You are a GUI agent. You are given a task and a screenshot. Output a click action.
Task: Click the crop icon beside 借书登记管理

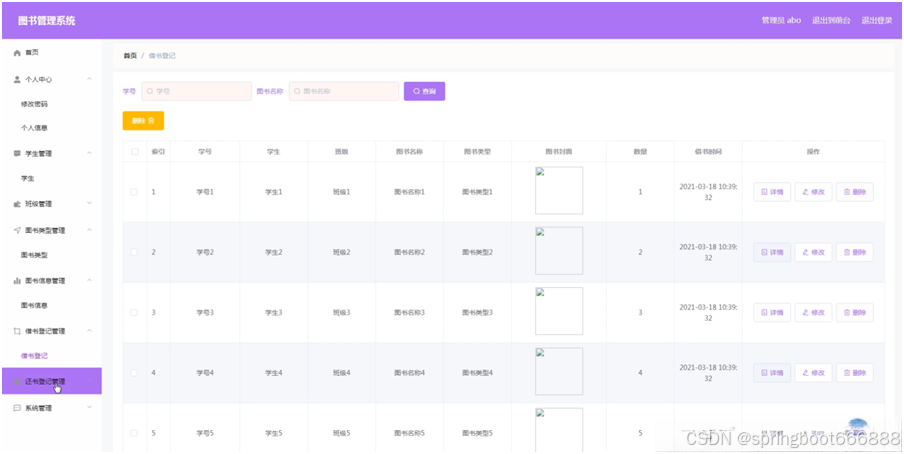(x=17, y=331)
